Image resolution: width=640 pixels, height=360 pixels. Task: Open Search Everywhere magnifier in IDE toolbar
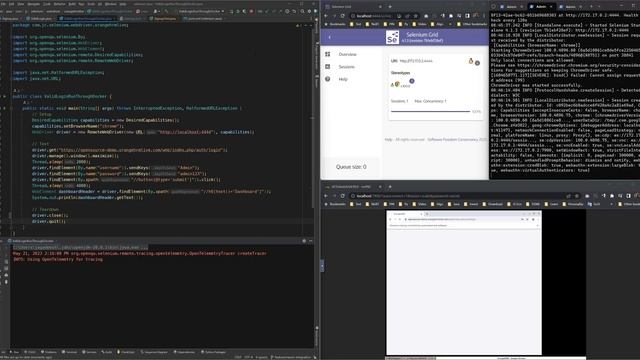point(302,11)
